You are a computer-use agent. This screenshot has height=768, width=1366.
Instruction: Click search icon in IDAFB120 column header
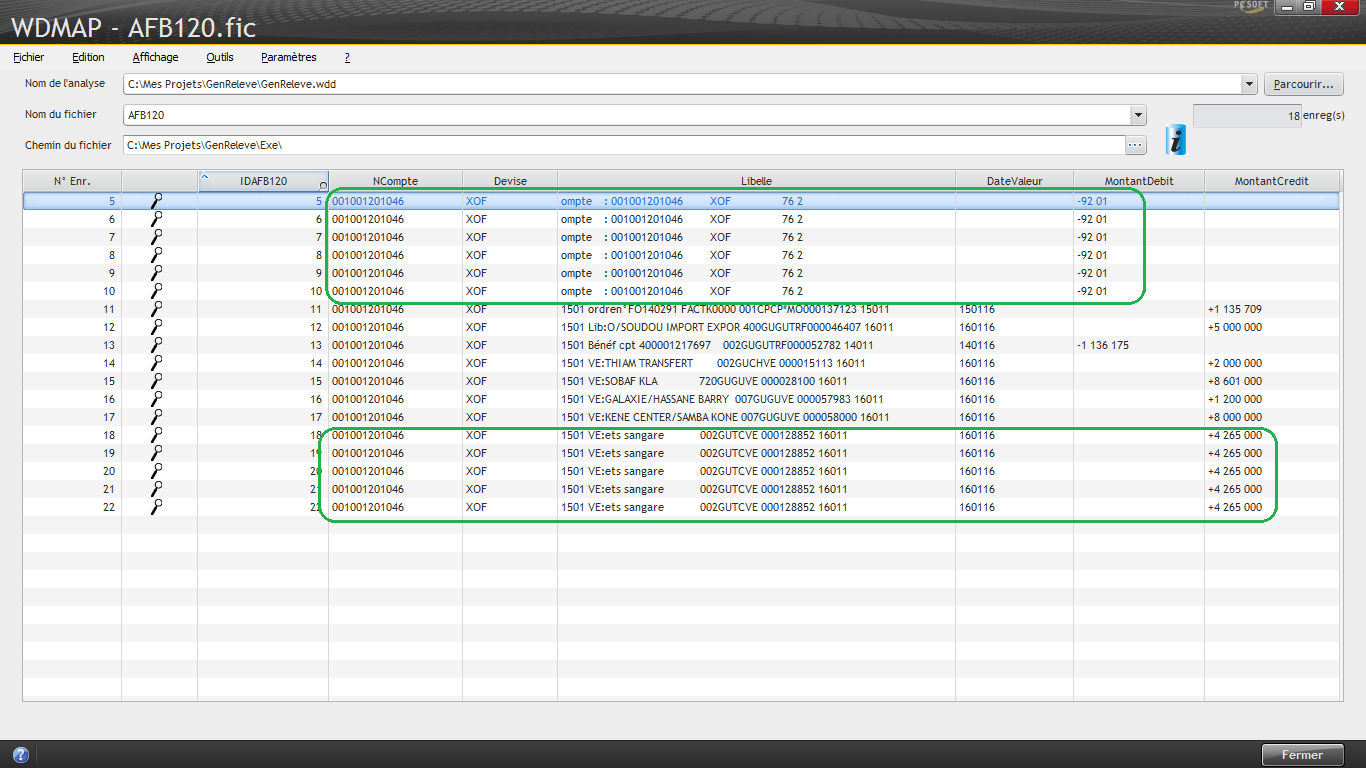pyautogui.click(x=323, y=186)
